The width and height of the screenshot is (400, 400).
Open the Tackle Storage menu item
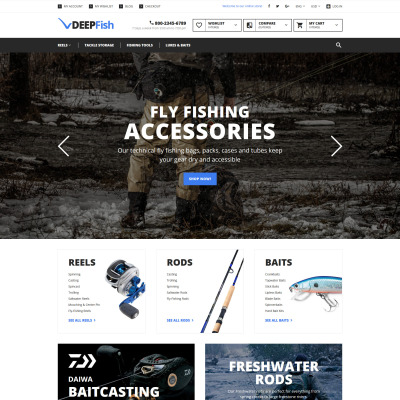point(99,45)
